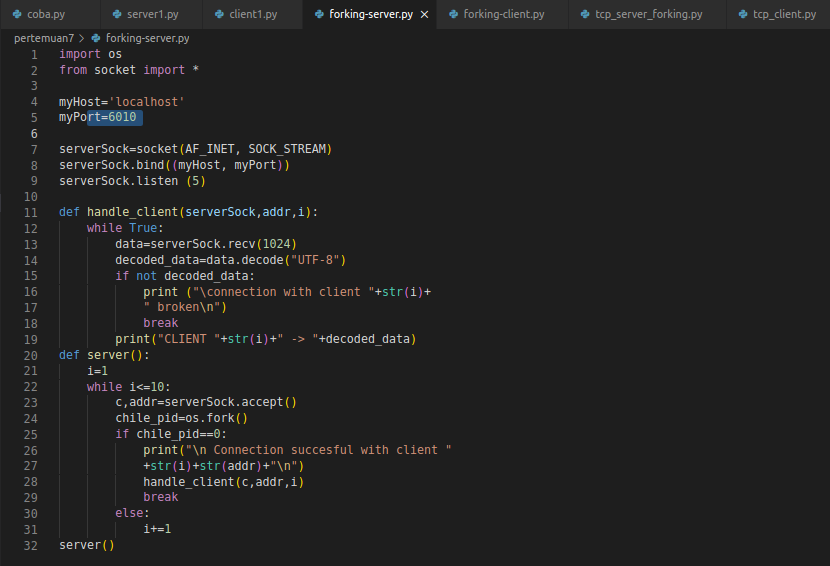Open the forking-client.py tab
The height and width of the screenshot is (566, 830).
coord(503,14)
